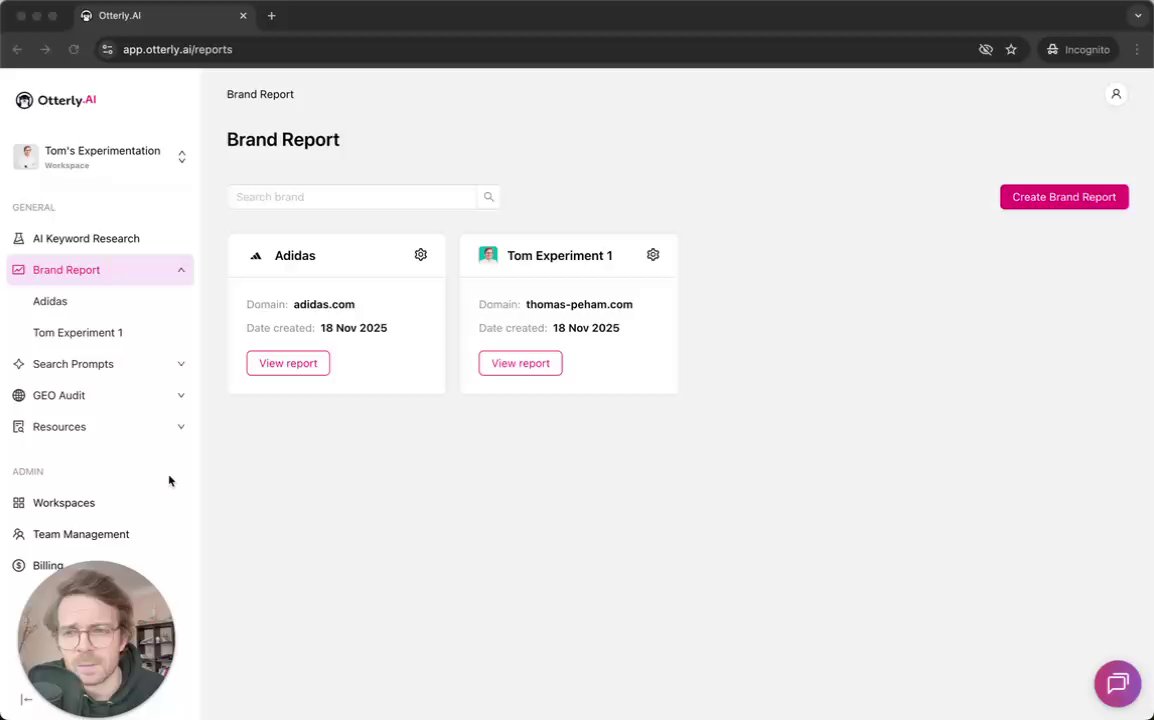View report for Adidas
This screenshot has height=720, width=1154.
[x=288, y=363]
